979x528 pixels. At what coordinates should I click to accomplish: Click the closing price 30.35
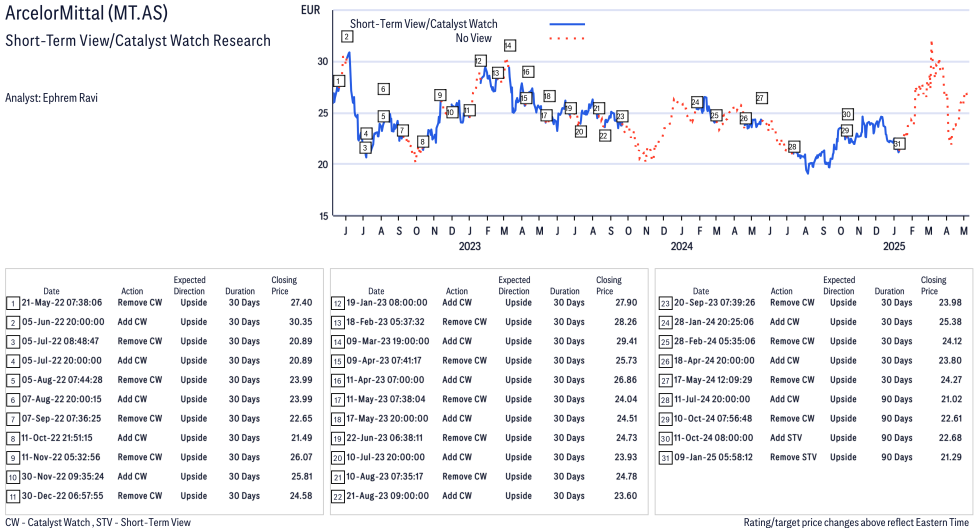coord(301,322)
